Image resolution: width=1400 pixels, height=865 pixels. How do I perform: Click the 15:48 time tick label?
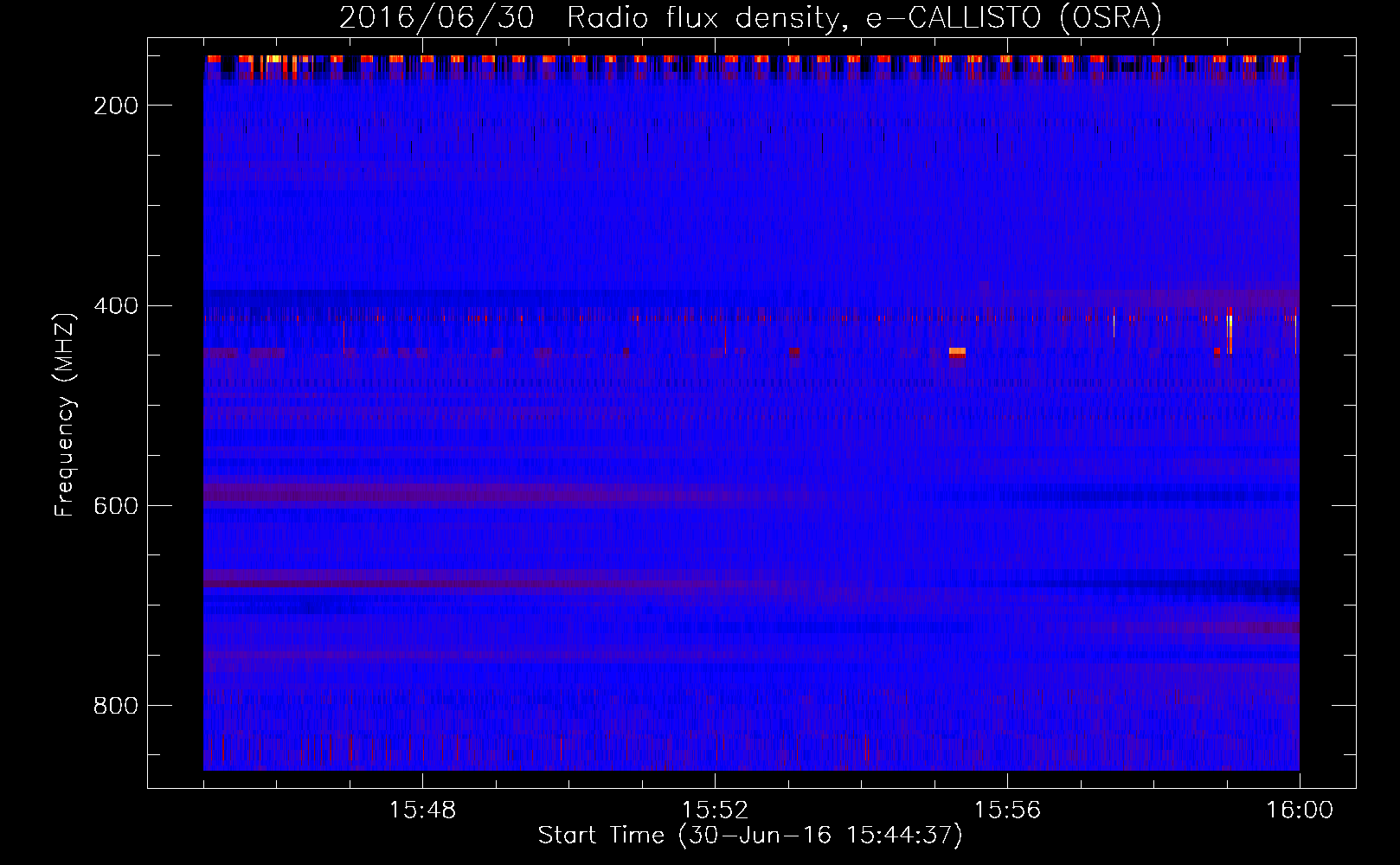(x=422, y=811)
